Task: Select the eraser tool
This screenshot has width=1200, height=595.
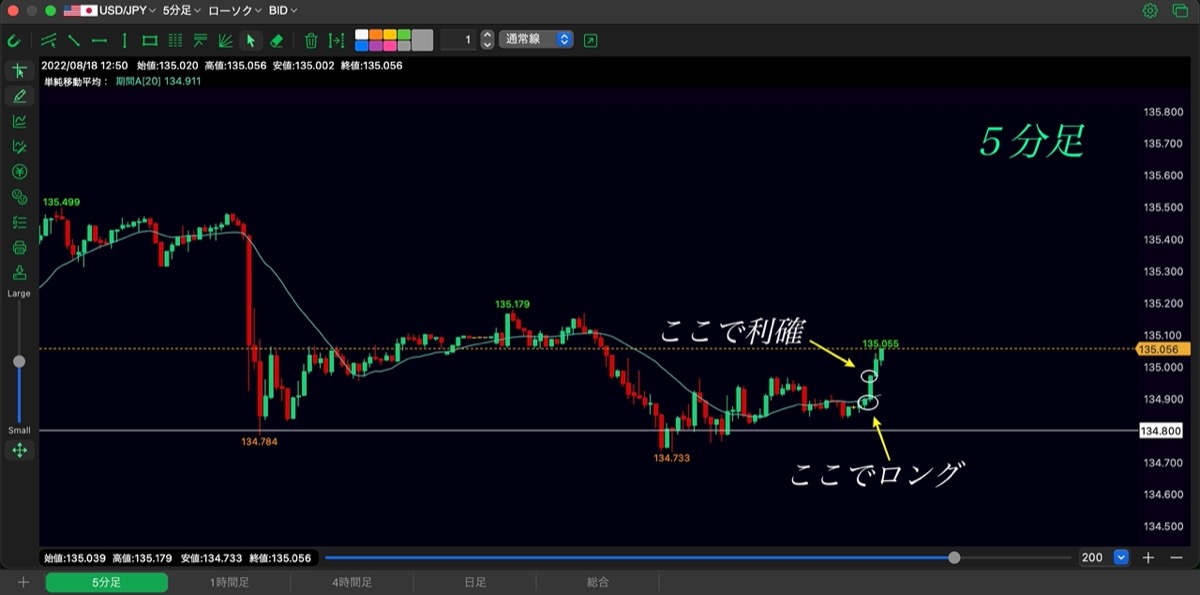Action: click(277, 40)
